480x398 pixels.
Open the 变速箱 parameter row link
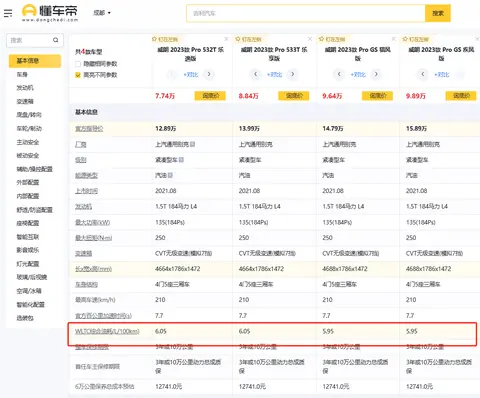tap(83, 253)
